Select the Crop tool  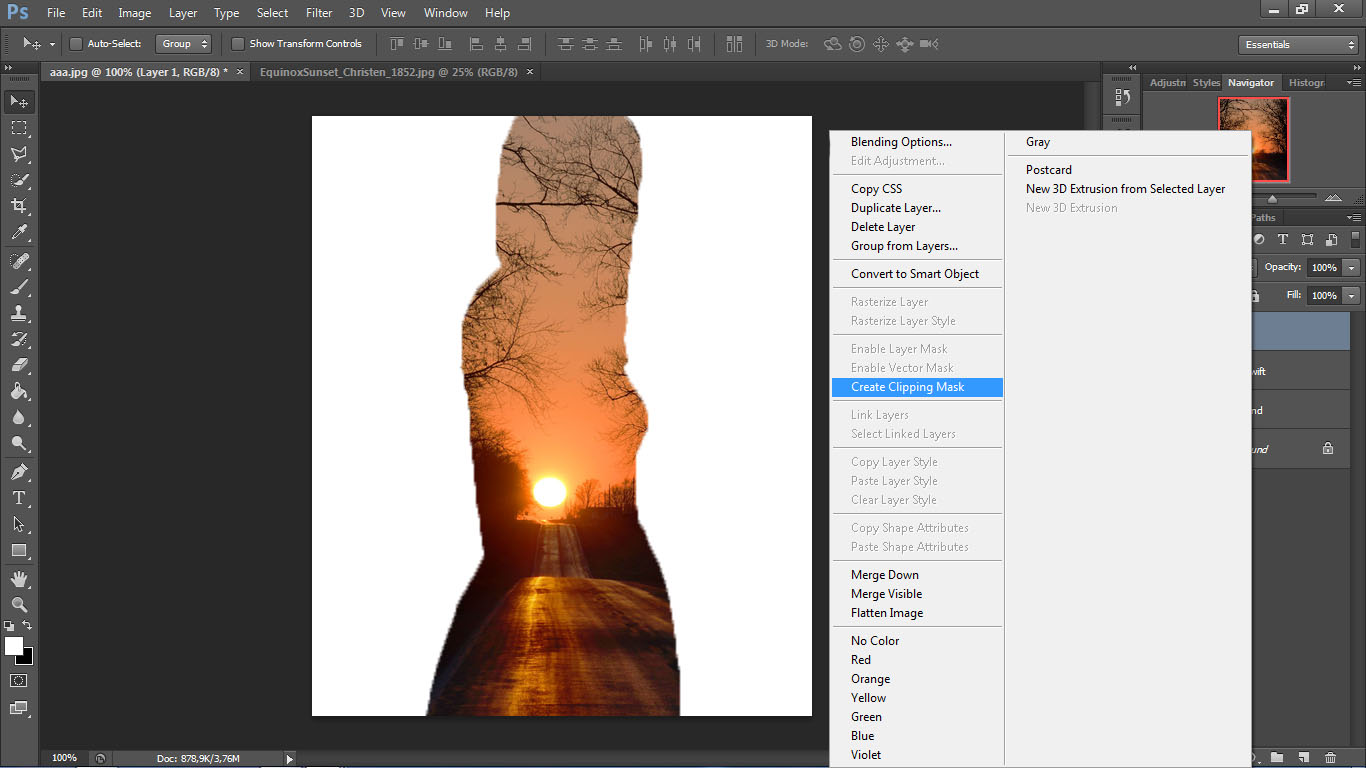tap(18, 206)
